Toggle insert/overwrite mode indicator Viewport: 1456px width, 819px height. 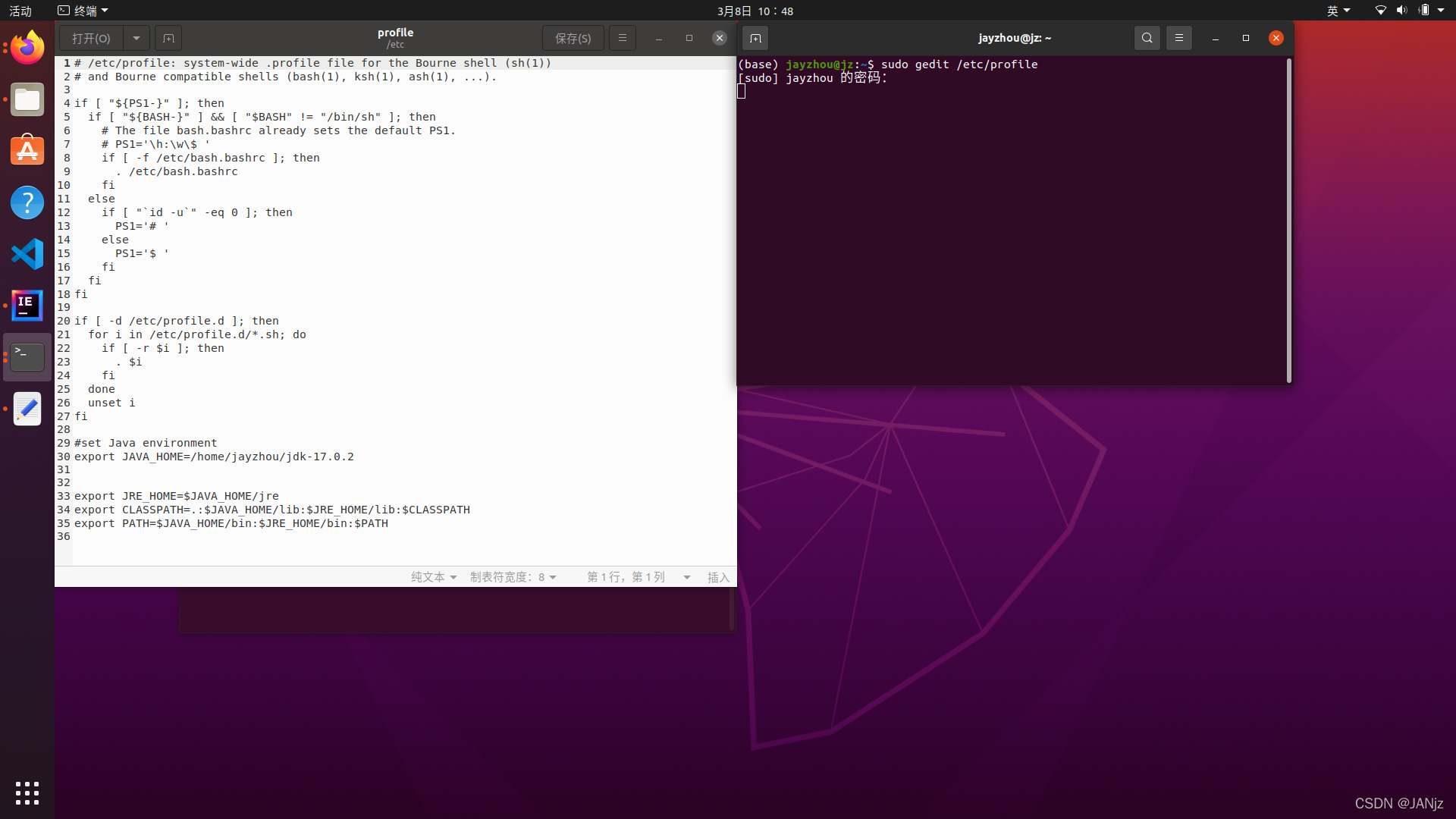click(x=717, y=577)
